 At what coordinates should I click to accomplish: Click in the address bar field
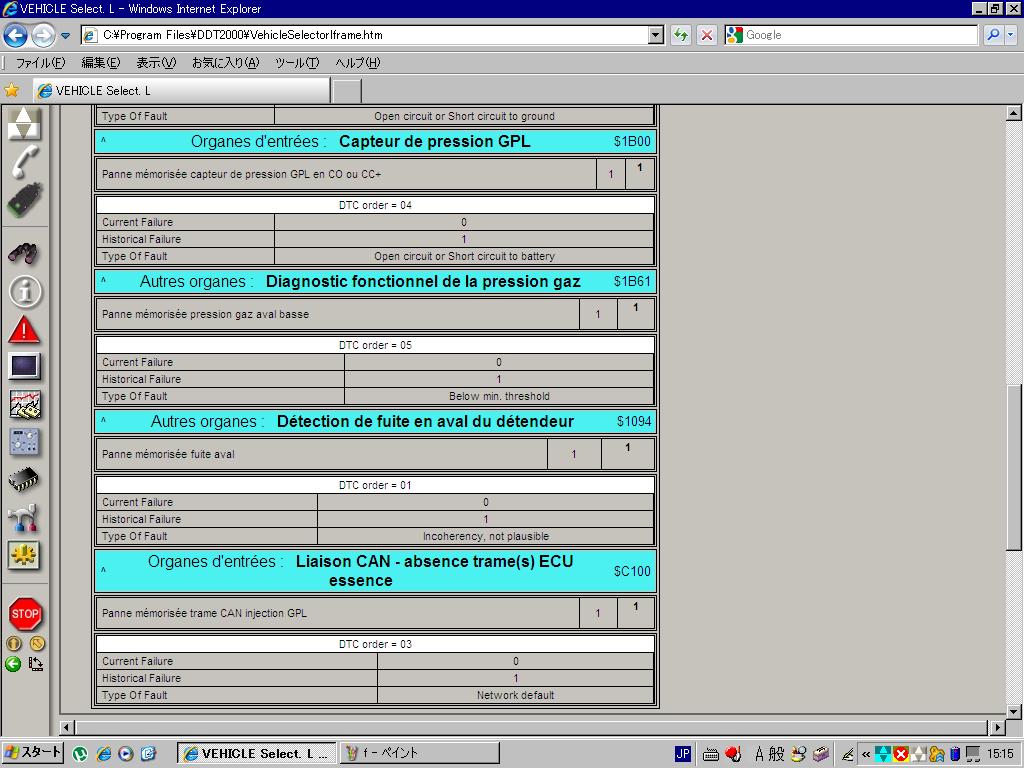[x=374, y=35]
